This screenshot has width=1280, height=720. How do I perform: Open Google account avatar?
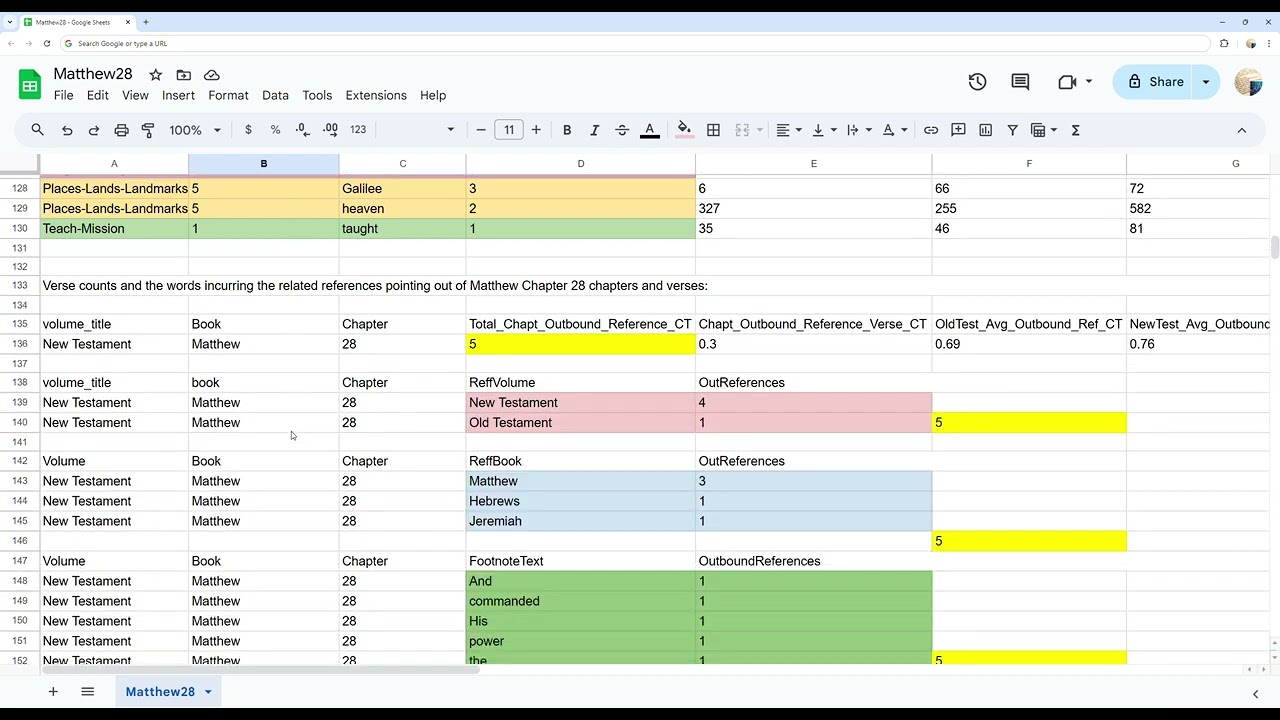coord(1248,82)
